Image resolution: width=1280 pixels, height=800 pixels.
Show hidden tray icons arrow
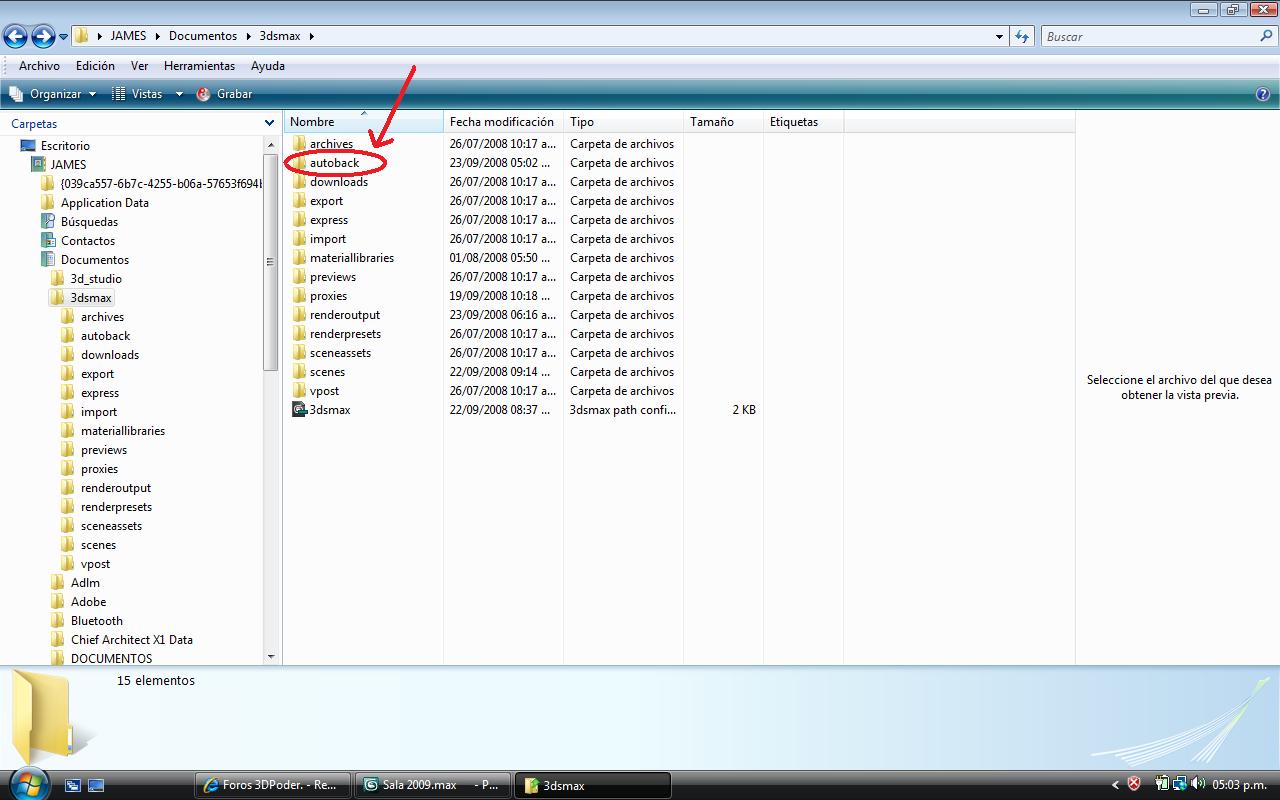pyautogui.click(x=1116, y=785)
